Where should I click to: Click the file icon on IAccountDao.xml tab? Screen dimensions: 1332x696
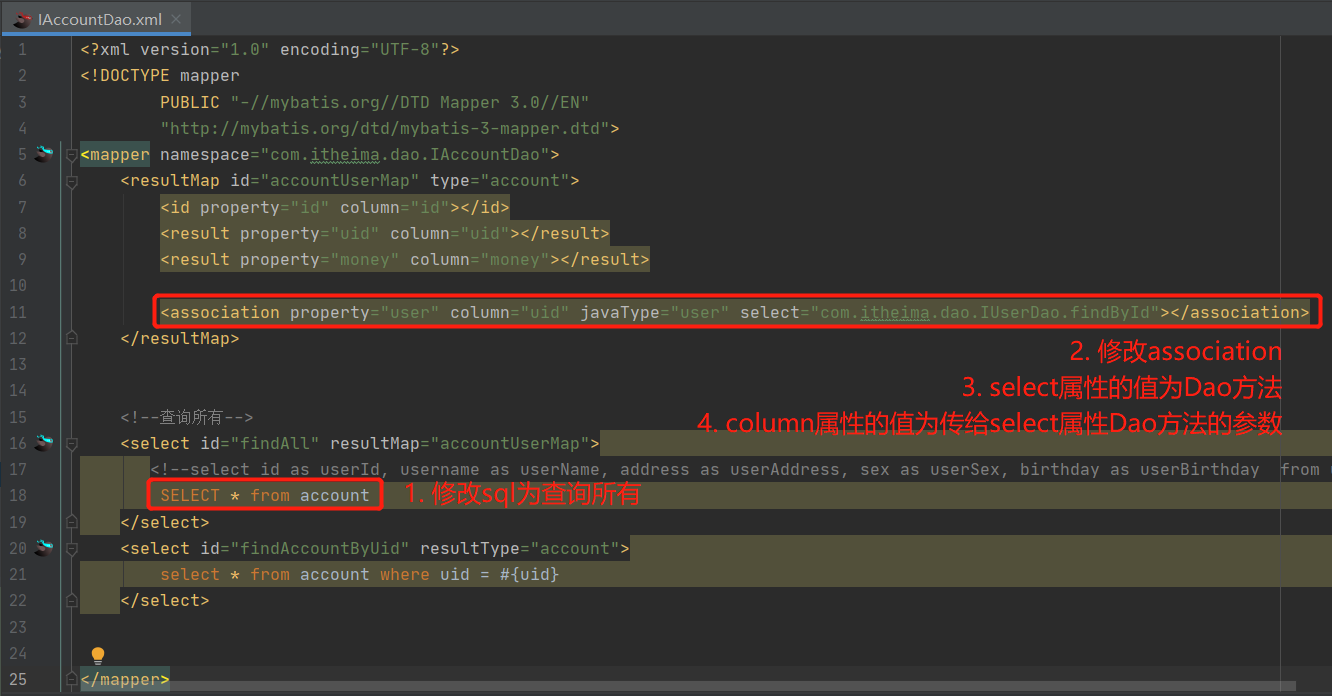click(22, 19)
